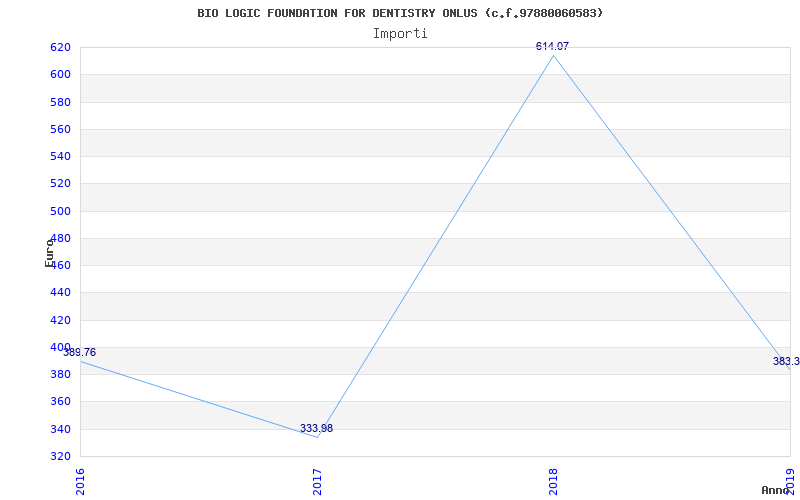Click the 380 y-axis value
The height and width of the screenshot is (500, 800).
click(x=60, y=374)
